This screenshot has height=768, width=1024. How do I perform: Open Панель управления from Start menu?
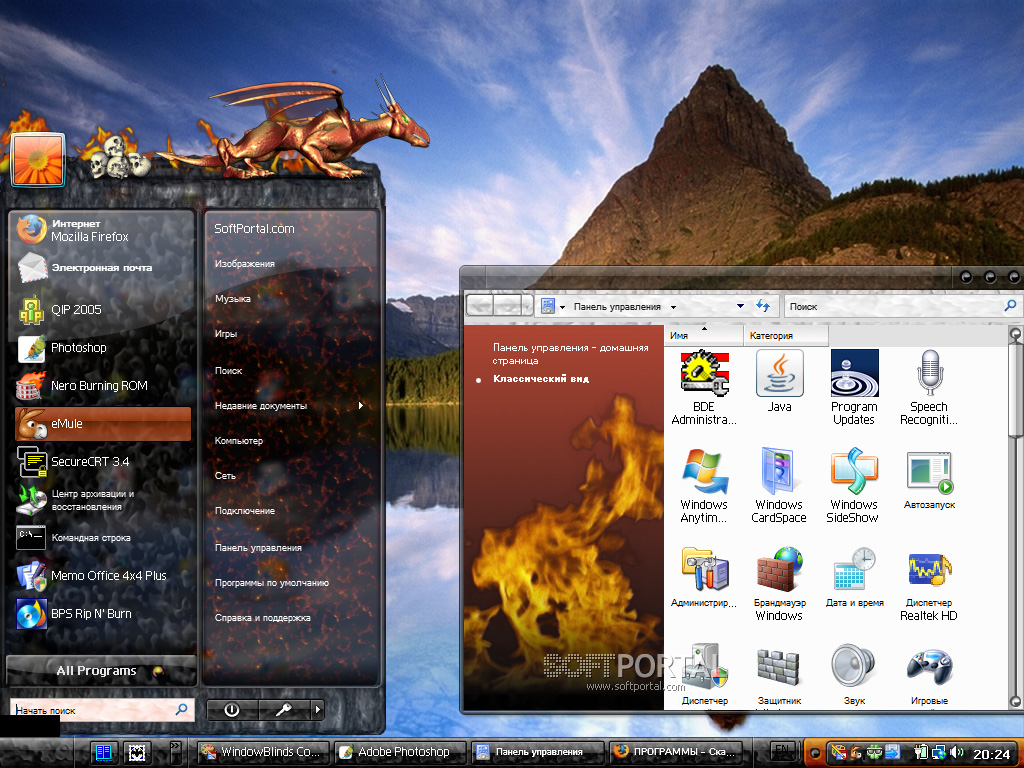(x=258, y=548)
